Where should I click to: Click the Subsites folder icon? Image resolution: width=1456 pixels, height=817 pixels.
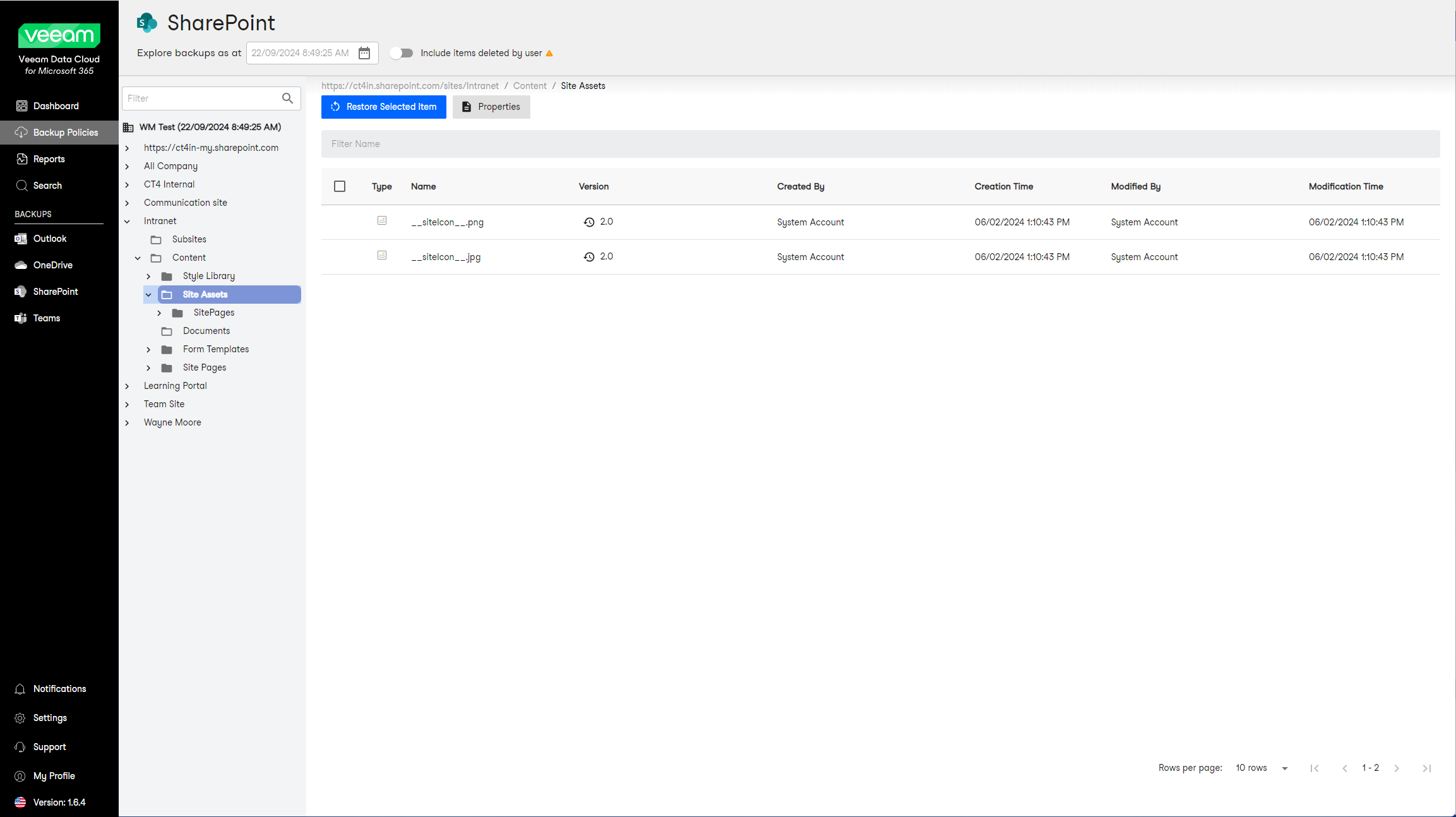(156, 240)
